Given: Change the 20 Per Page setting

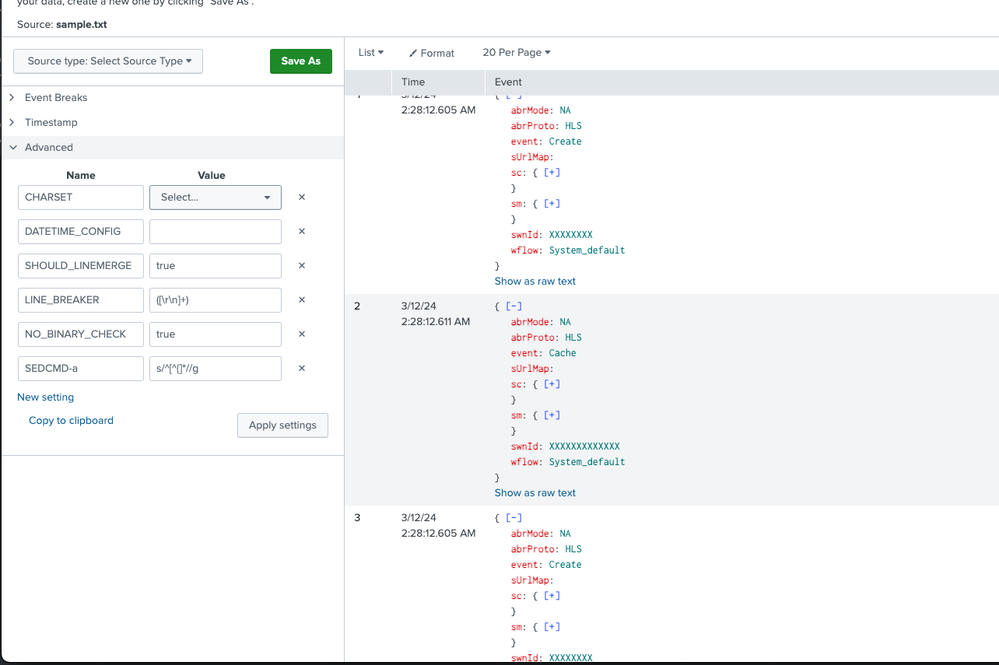Looking at the screenshot, I should coord(516,53).
